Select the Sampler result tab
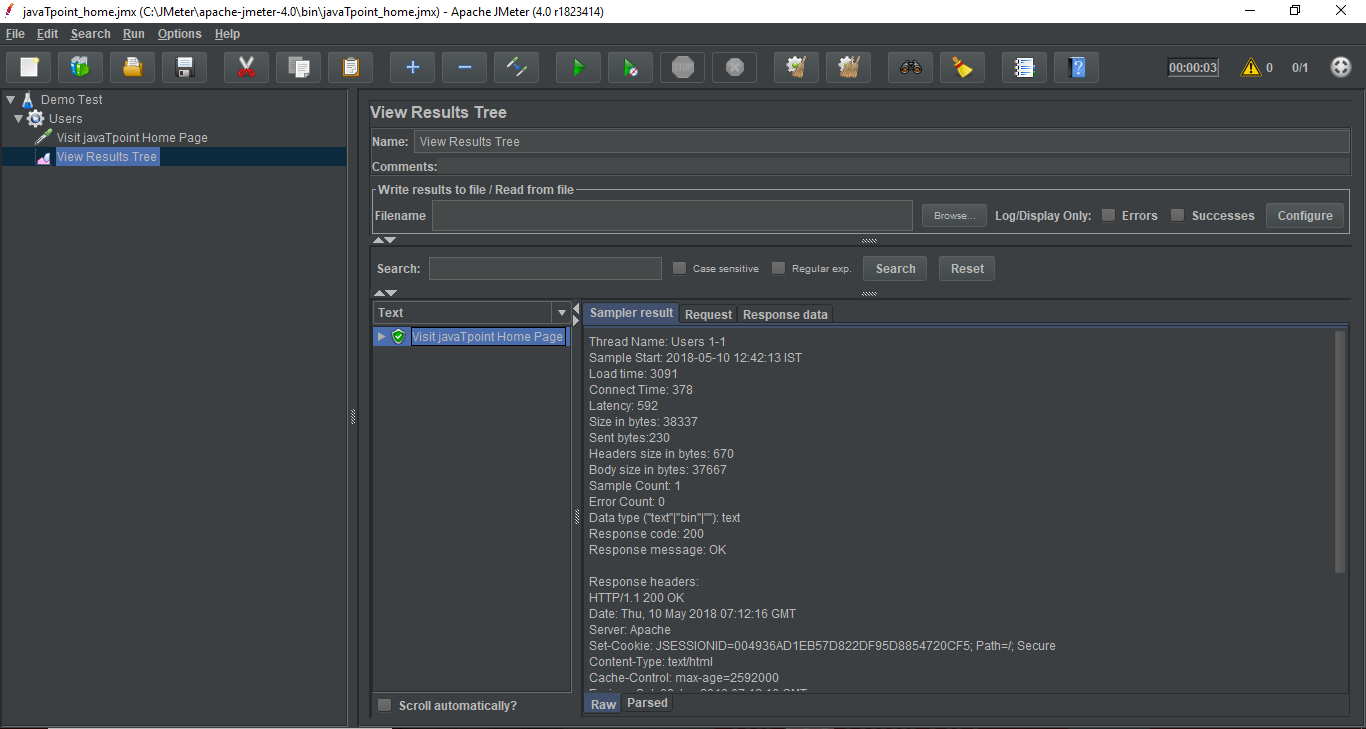Screen dimensions: 1366x729 point(631,313)
